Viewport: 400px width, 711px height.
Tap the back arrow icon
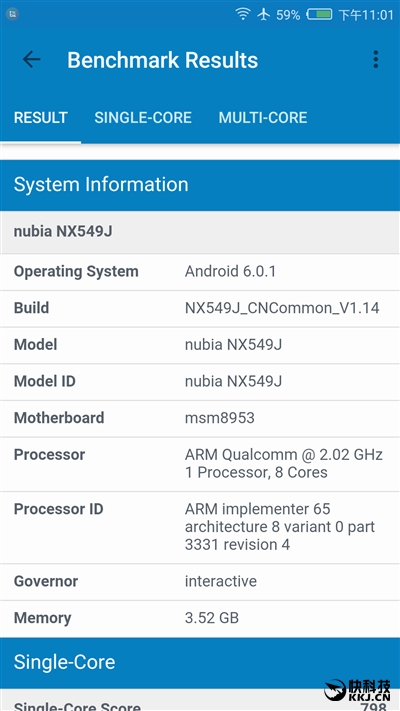[x=31, y=59]
